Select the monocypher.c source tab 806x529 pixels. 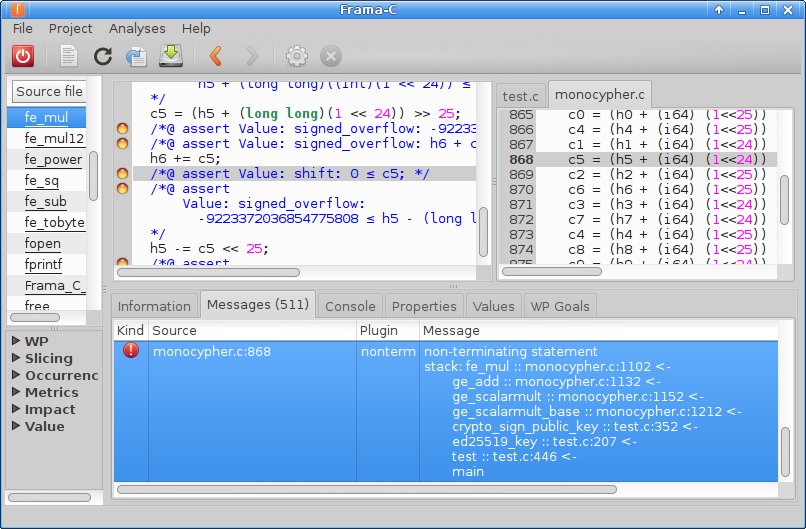(600, 95)
